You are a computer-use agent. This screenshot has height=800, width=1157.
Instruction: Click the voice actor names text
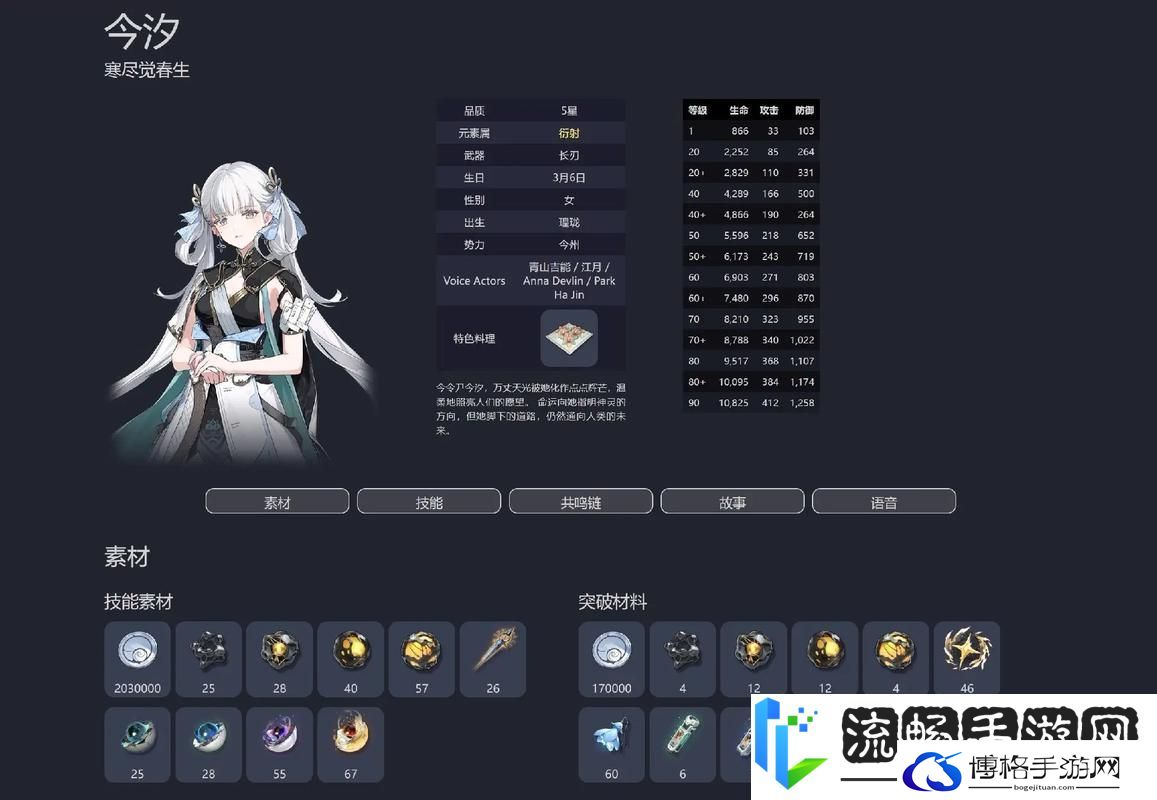(569, 280)
